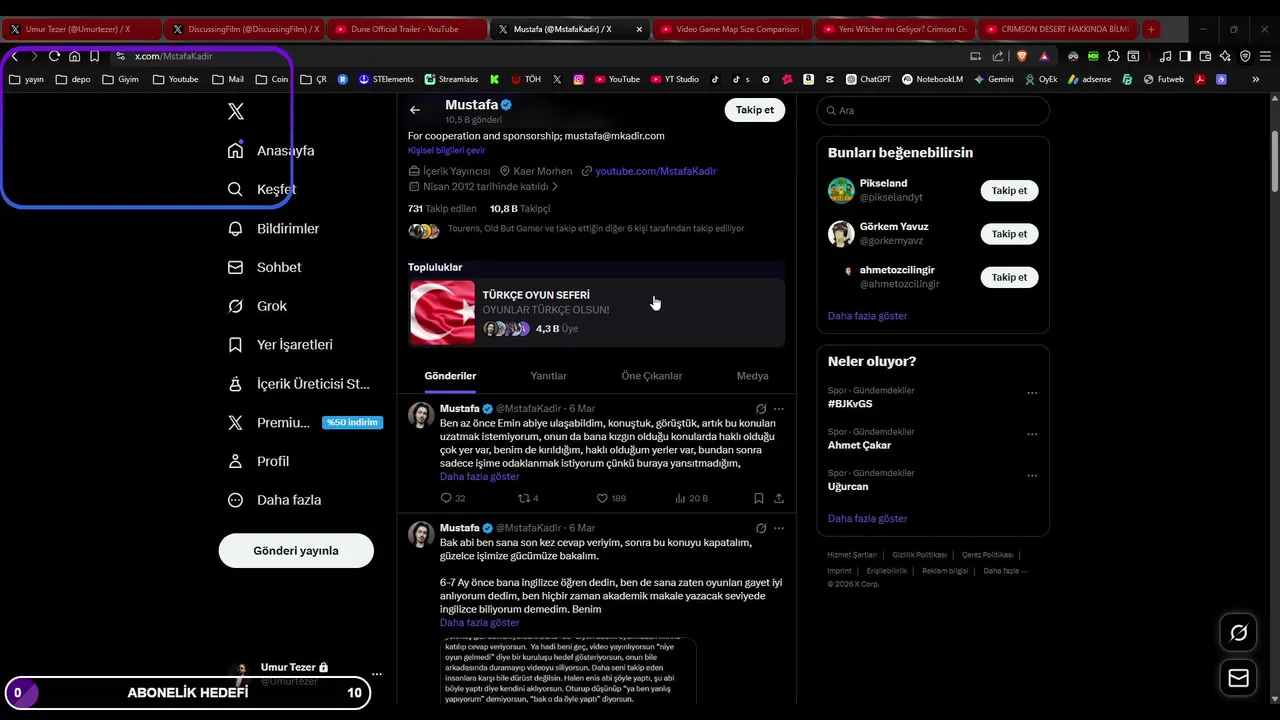Toggle Brave sidebar panel icon

(x=1185, y=56)
